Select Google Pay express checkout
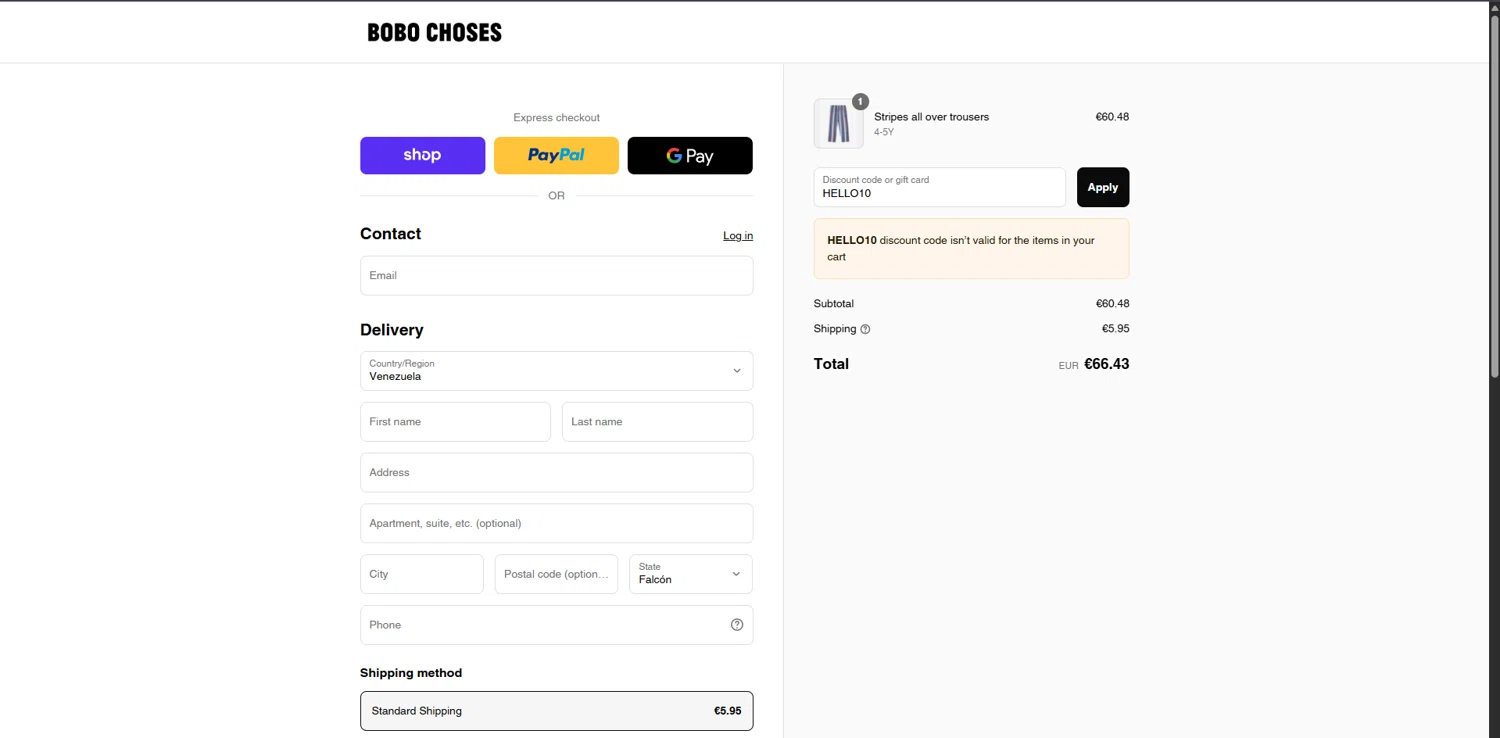Image resolution: width=1500 pixels, height=738 pixels. pyautogui.click(x=690, y=155)
